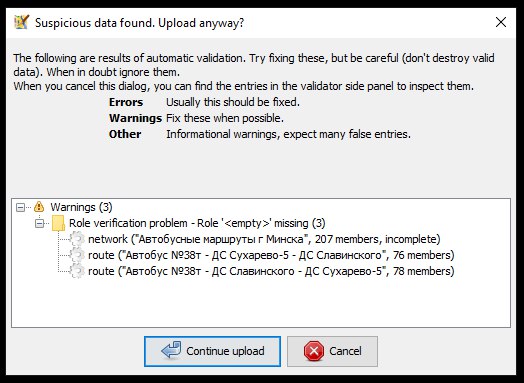This screenshot has width=524, height=383.
Task: Click the yellow folder icon for Role verification
Action: pos(58,223)
